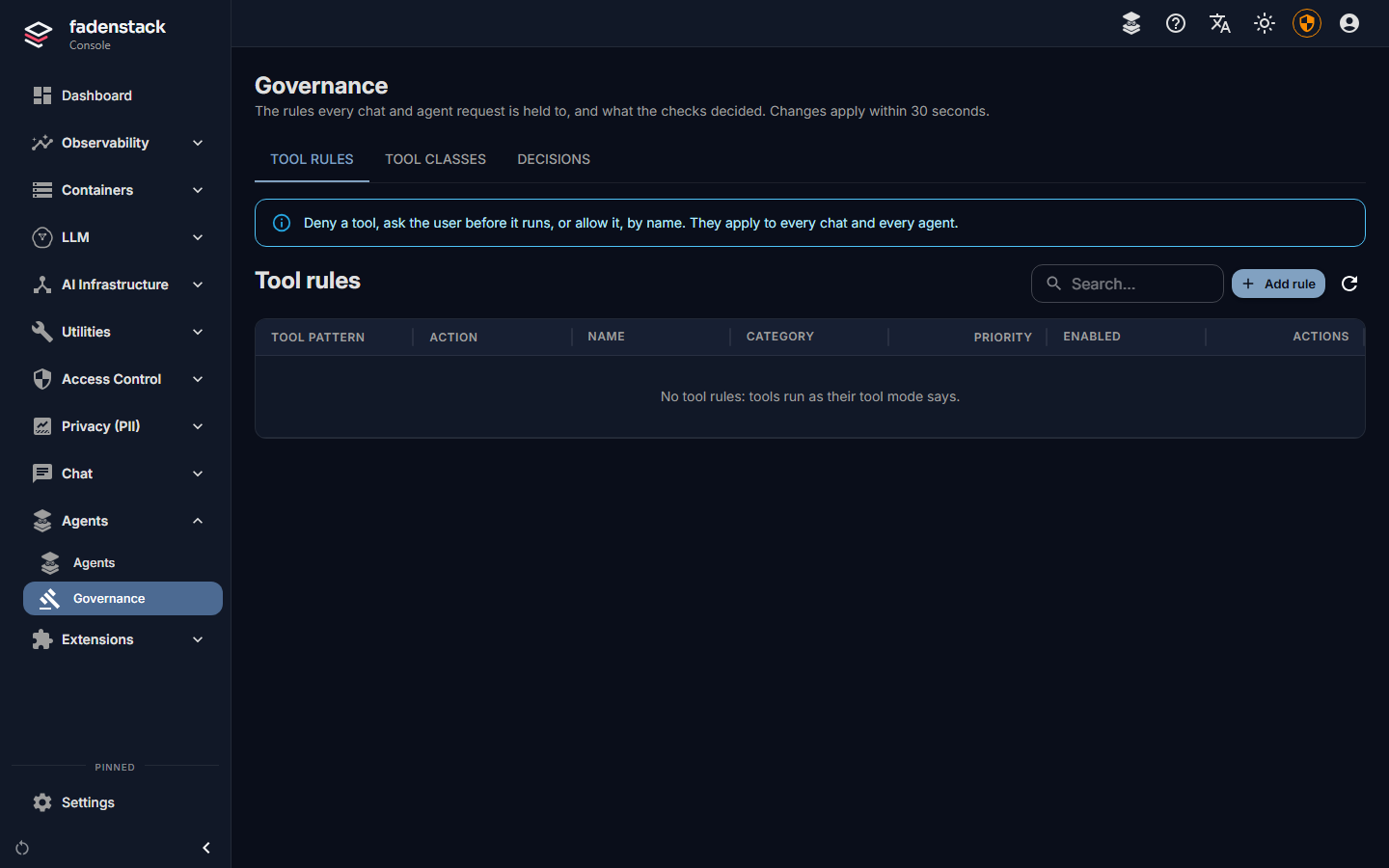1389x868 pixels.
Task: Click the Access Control shield icon
Action: tap(42, 379)
